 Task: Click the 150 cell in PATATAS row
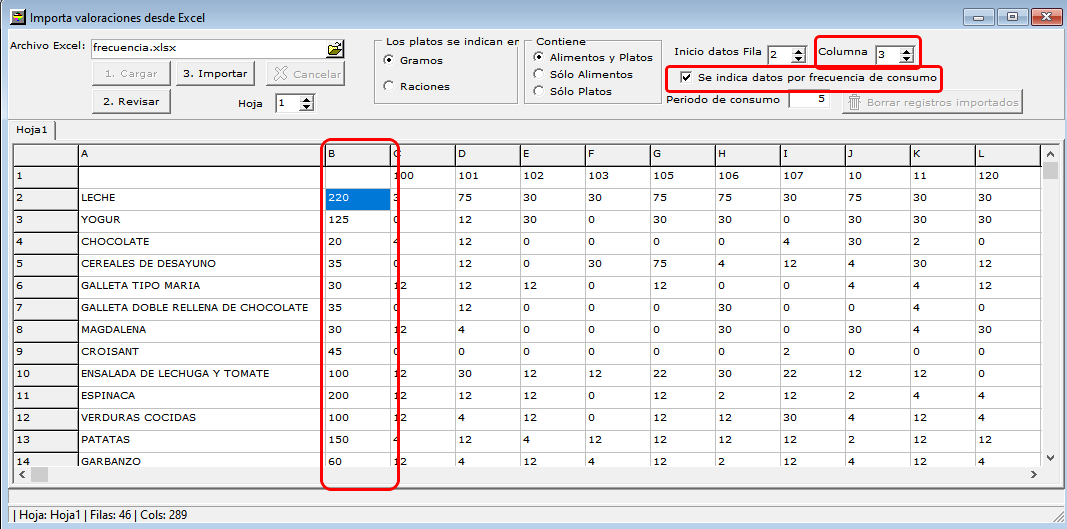click(357, 439)
